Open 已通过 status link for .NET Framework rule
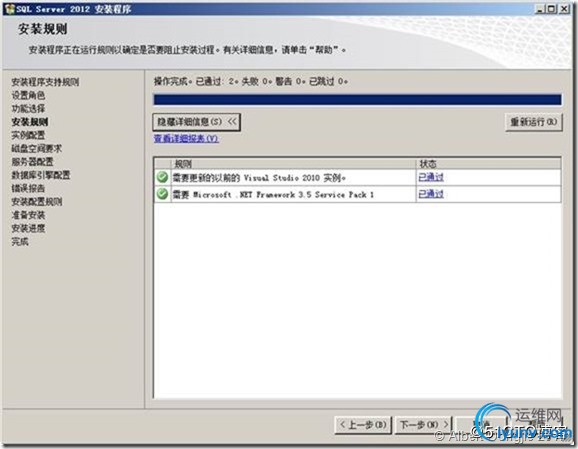This screenshot has width=578, height=449. pos(431,194)
